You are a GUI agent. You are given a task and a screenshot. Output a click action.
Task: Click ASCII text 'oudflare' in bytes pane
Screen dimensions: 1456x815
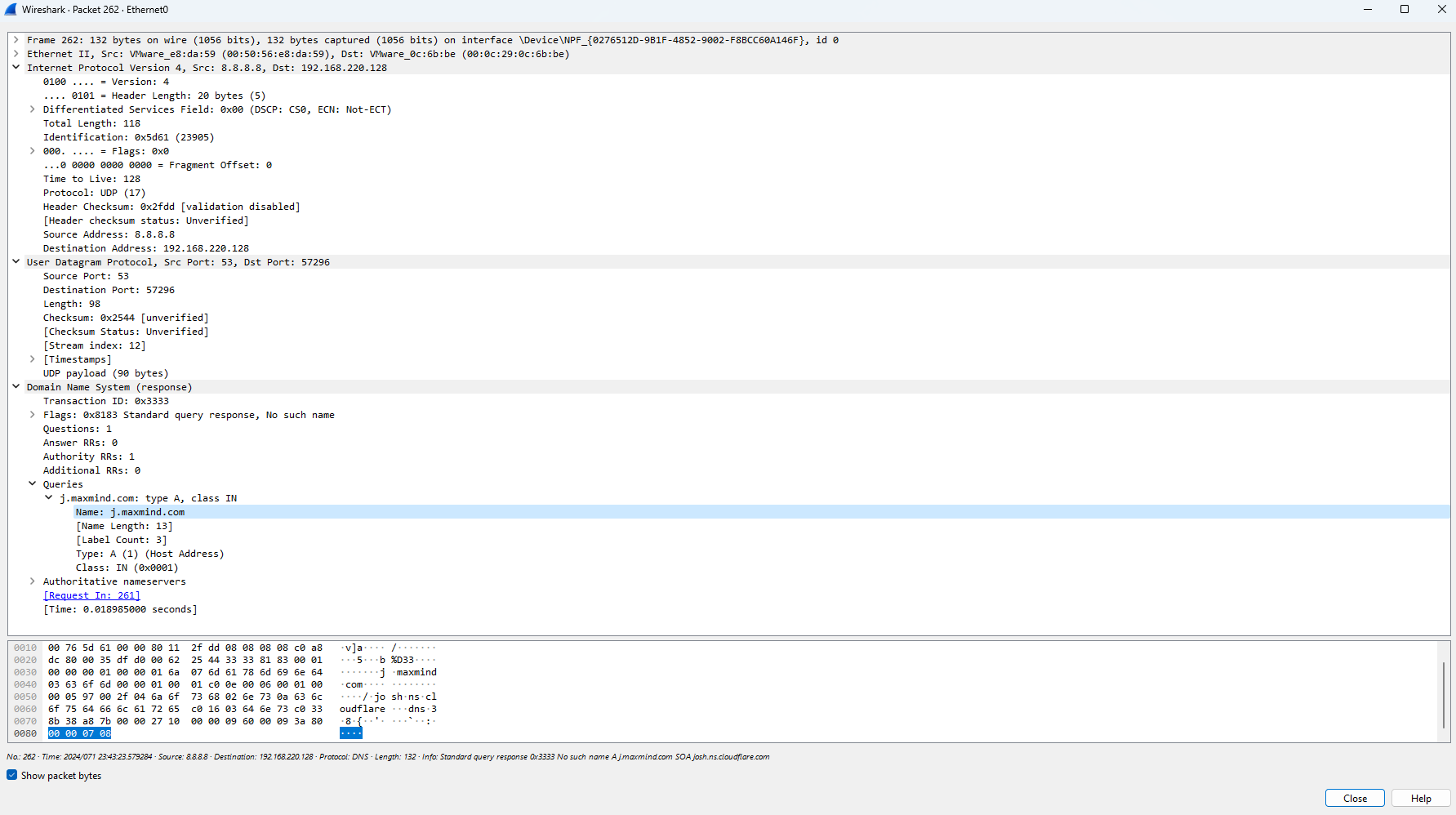[363, 709]
